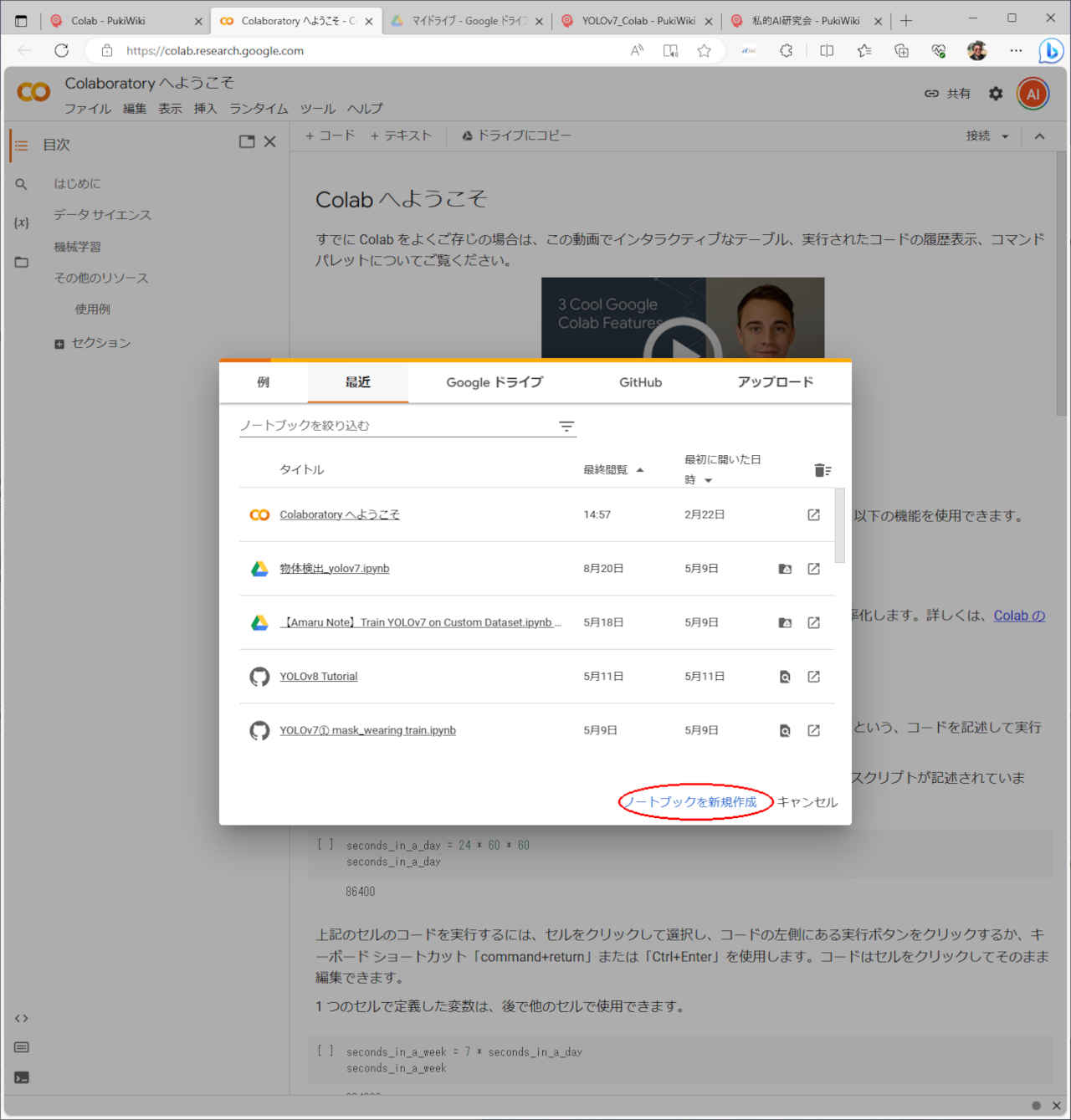Click the Drive folder icon for 物体検出_yolov7.ipynb
The image size is (1071, 1120).
785,569
